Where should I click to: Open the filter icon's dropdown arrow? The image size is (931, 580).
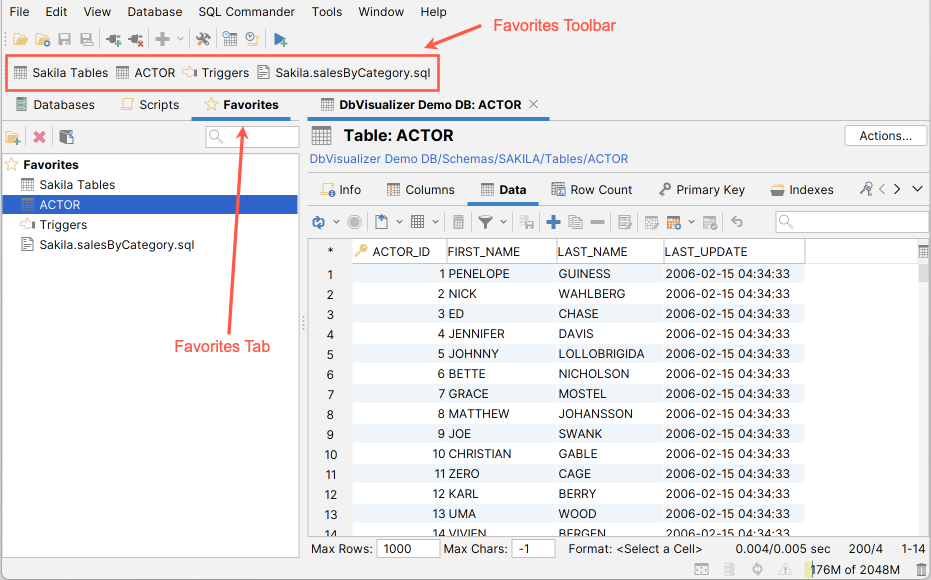(x=501, y=221)
